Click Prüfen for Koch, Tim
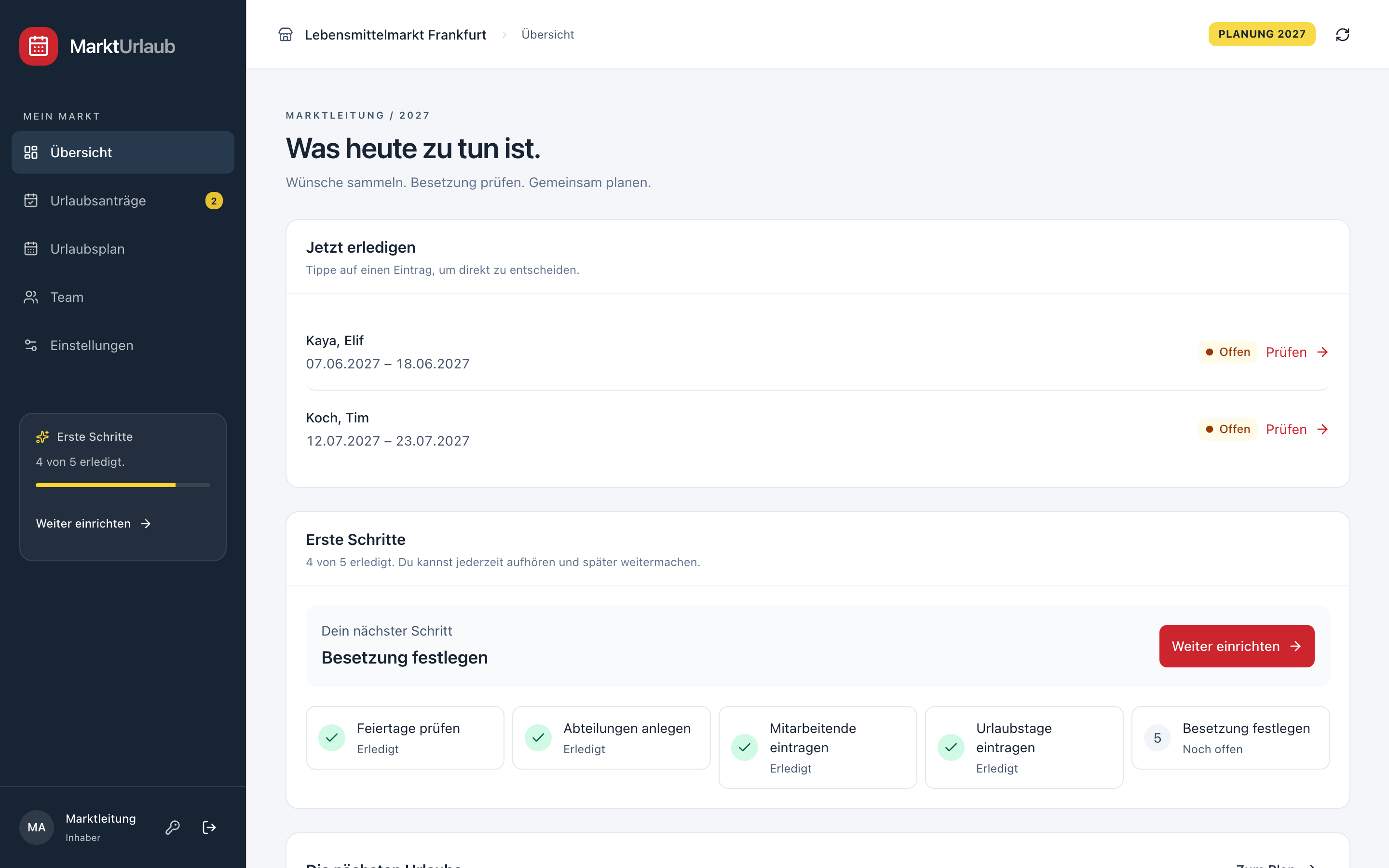 1297,429
